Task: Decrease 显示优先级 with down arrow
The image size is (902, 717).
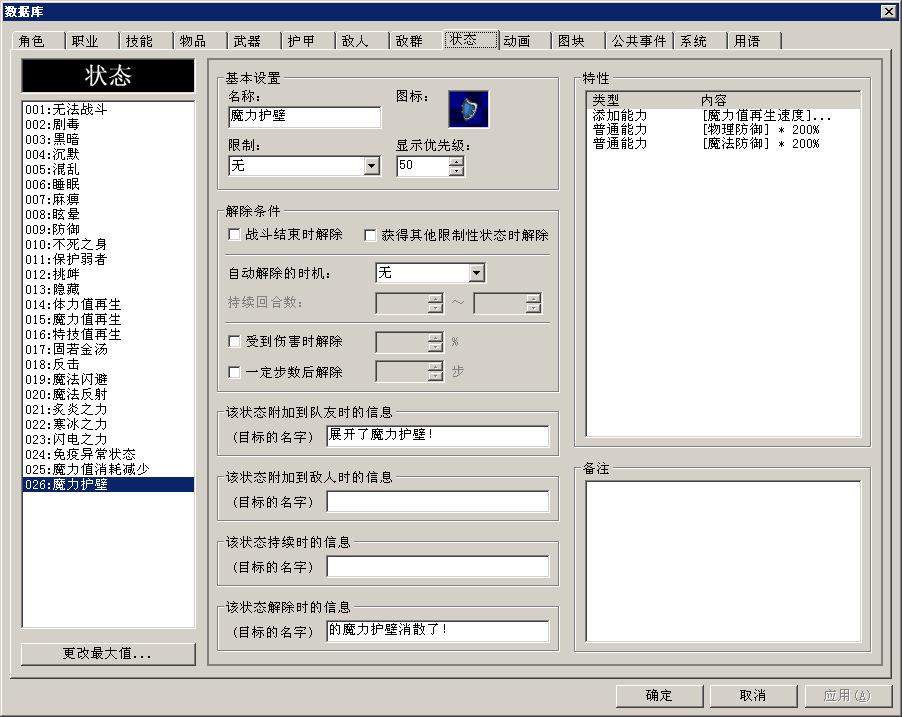Action: 456,171
